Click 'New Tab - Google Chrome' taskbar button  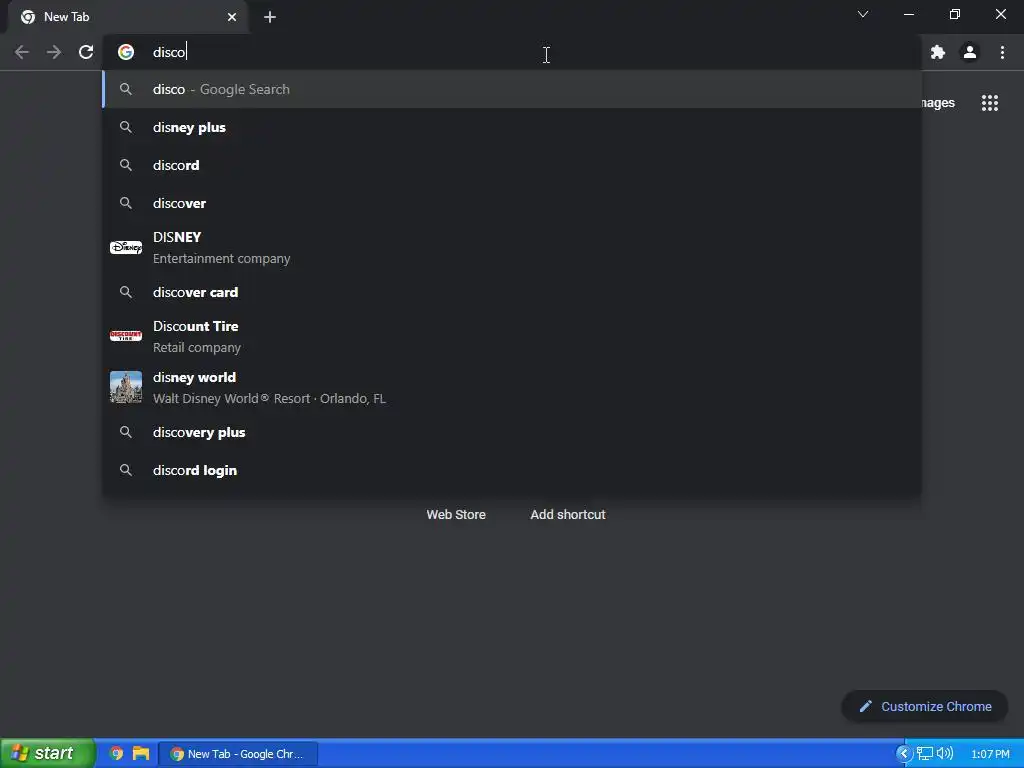pos(238,754)
